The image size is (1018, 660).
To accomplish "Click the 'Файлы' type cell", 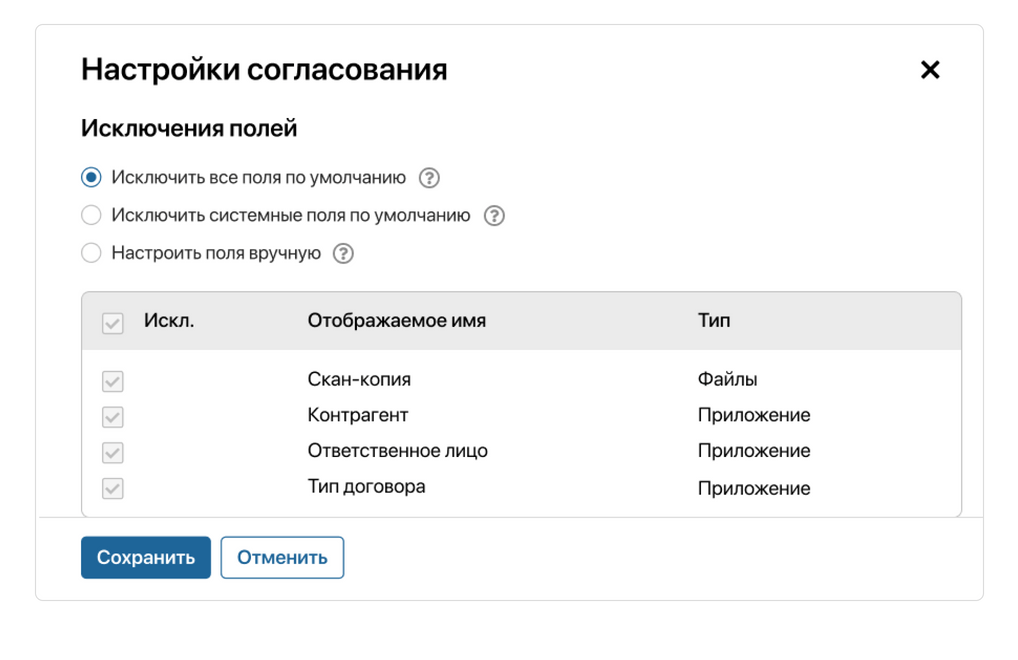I will (x=726, y=379).
